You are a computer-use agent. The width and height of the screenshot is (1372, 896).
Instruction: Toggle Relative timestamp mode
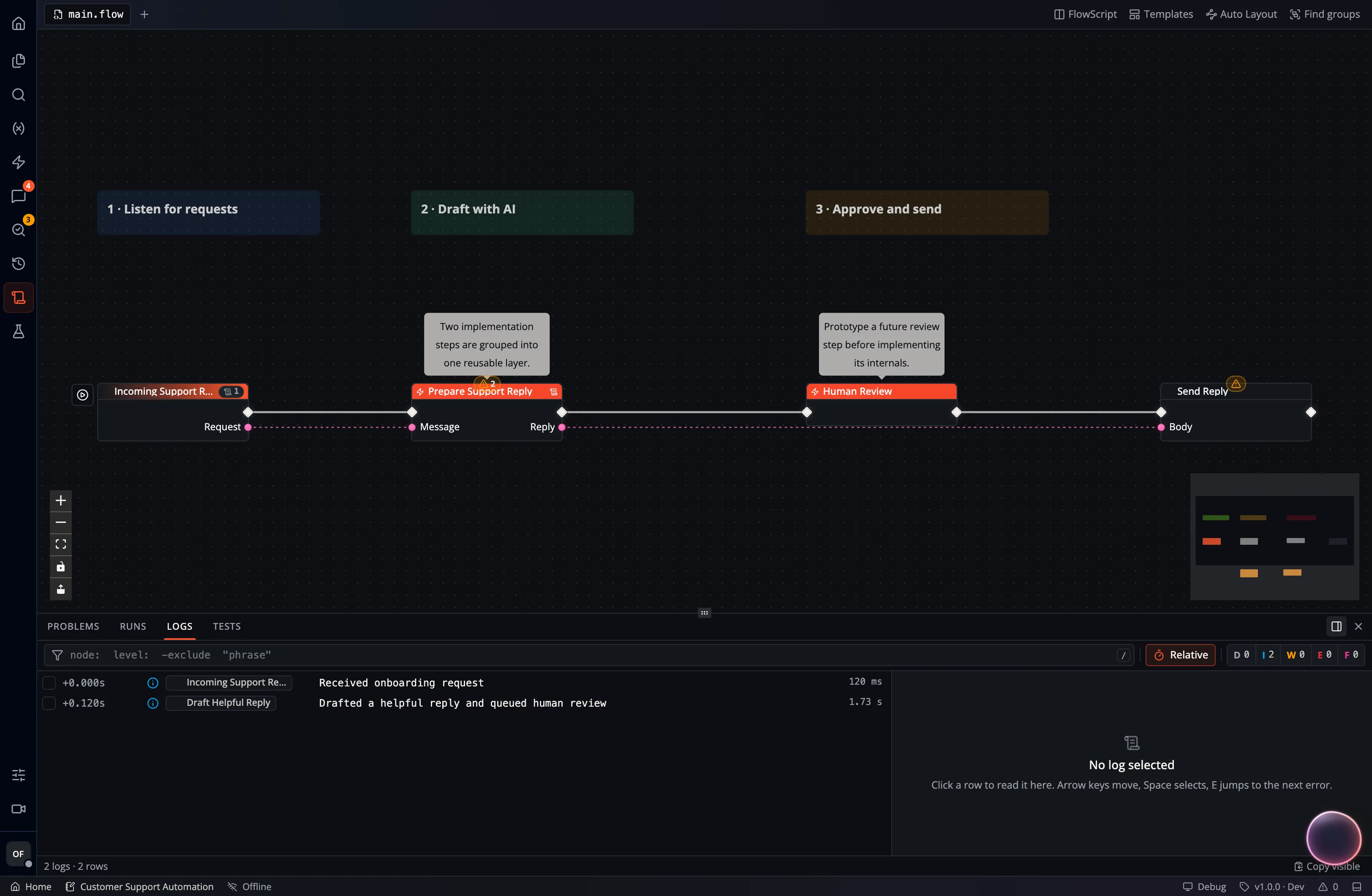[1180, 655]
